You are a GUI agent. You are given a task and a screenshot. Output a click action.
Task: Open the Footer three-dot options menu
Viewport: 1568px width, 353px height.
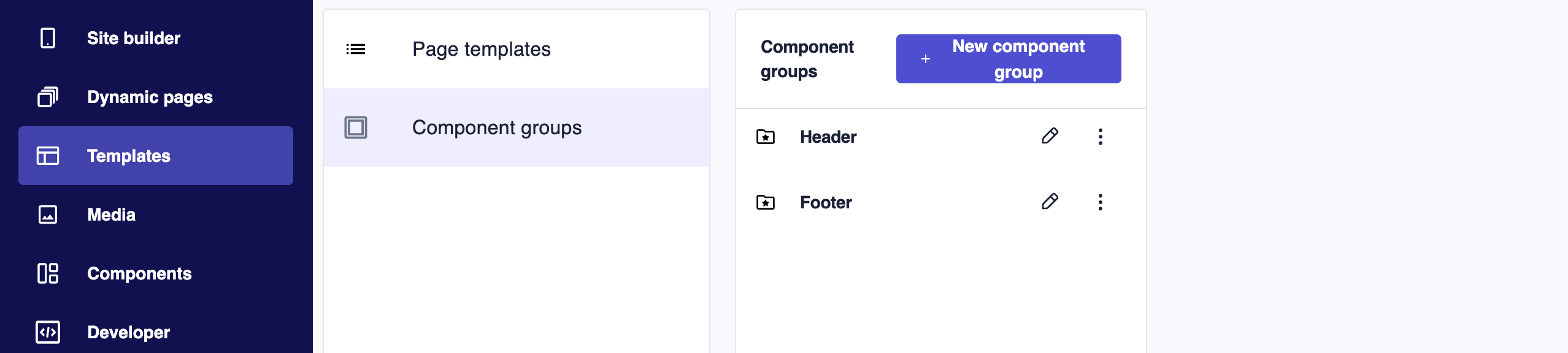tap(1100, 202)
